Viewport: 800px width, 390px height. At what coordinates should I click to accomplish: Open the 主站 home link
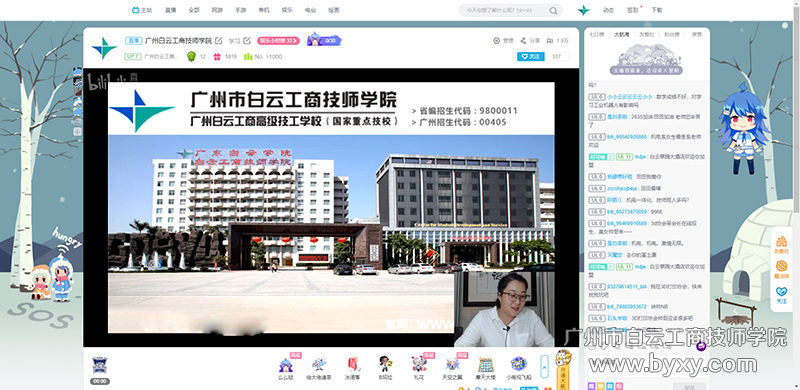coord(142,10)
